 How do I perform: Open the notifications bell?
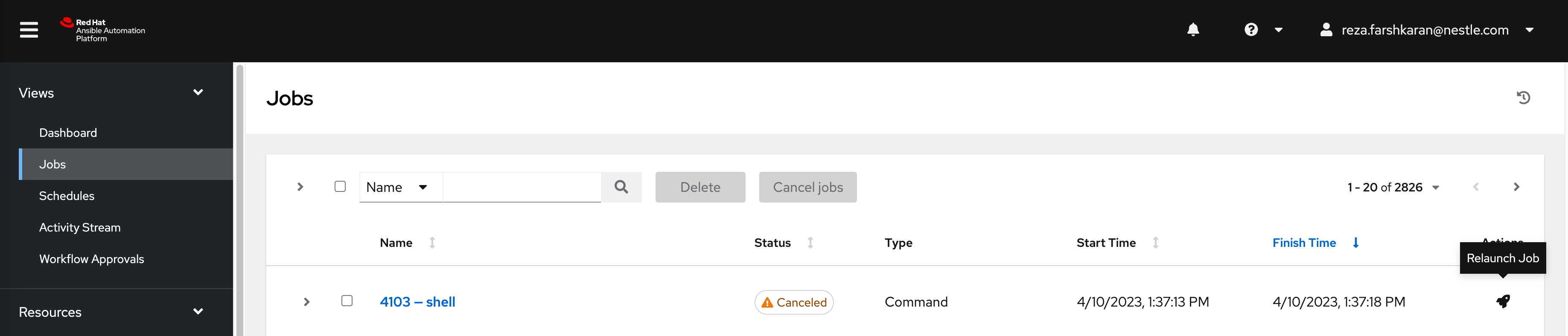coord(1192,30)
